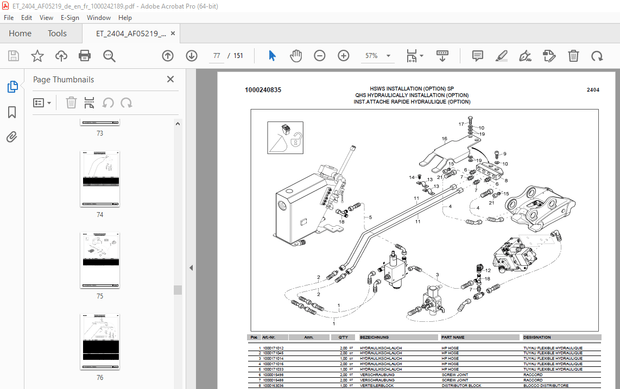Click the Stamp tool icon

[x=549, y=56]
